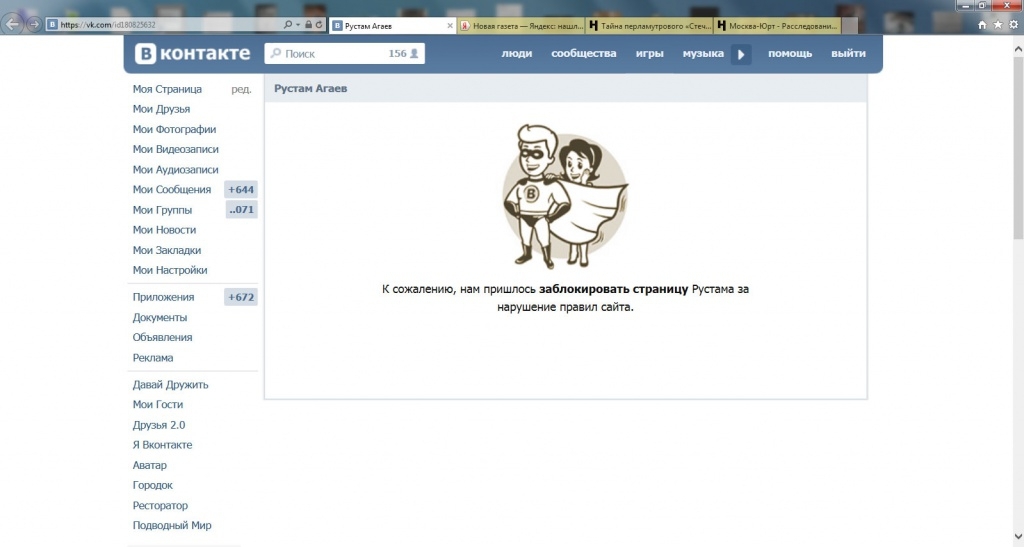
Task: Open Мои Аудиозаписи
Action: (x=176, y=170)
